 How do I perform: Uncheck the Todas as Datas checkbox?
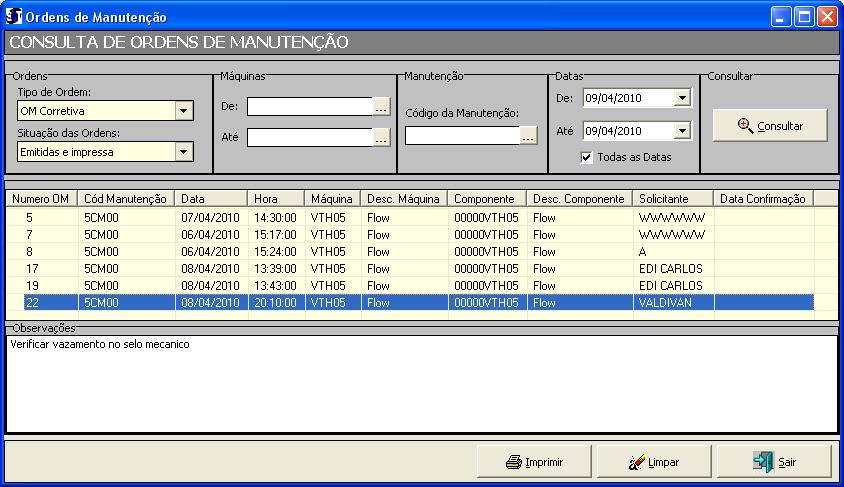click(587, 157)
